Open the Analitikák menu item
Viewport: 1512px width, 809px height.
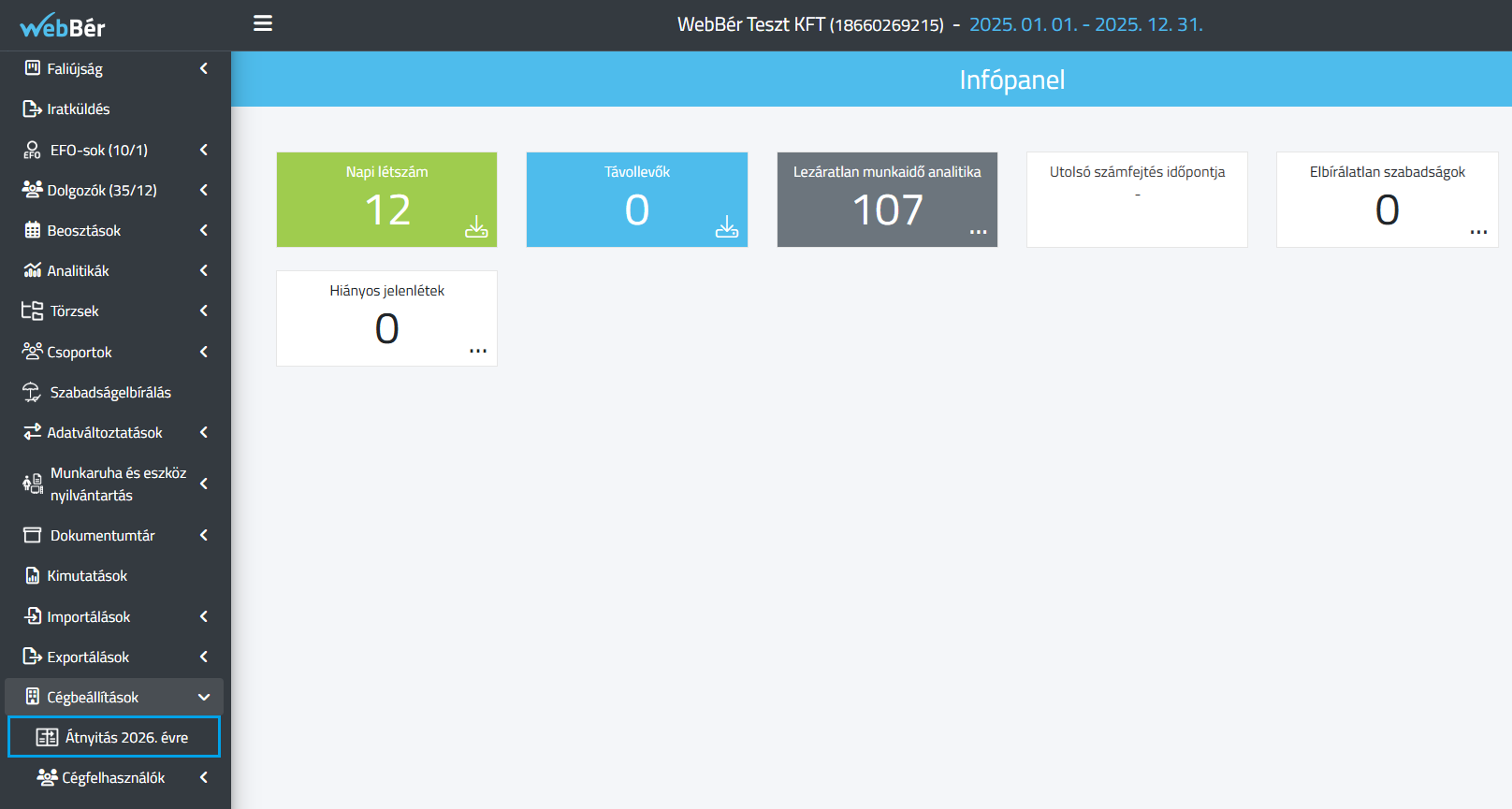pos(79,271)
